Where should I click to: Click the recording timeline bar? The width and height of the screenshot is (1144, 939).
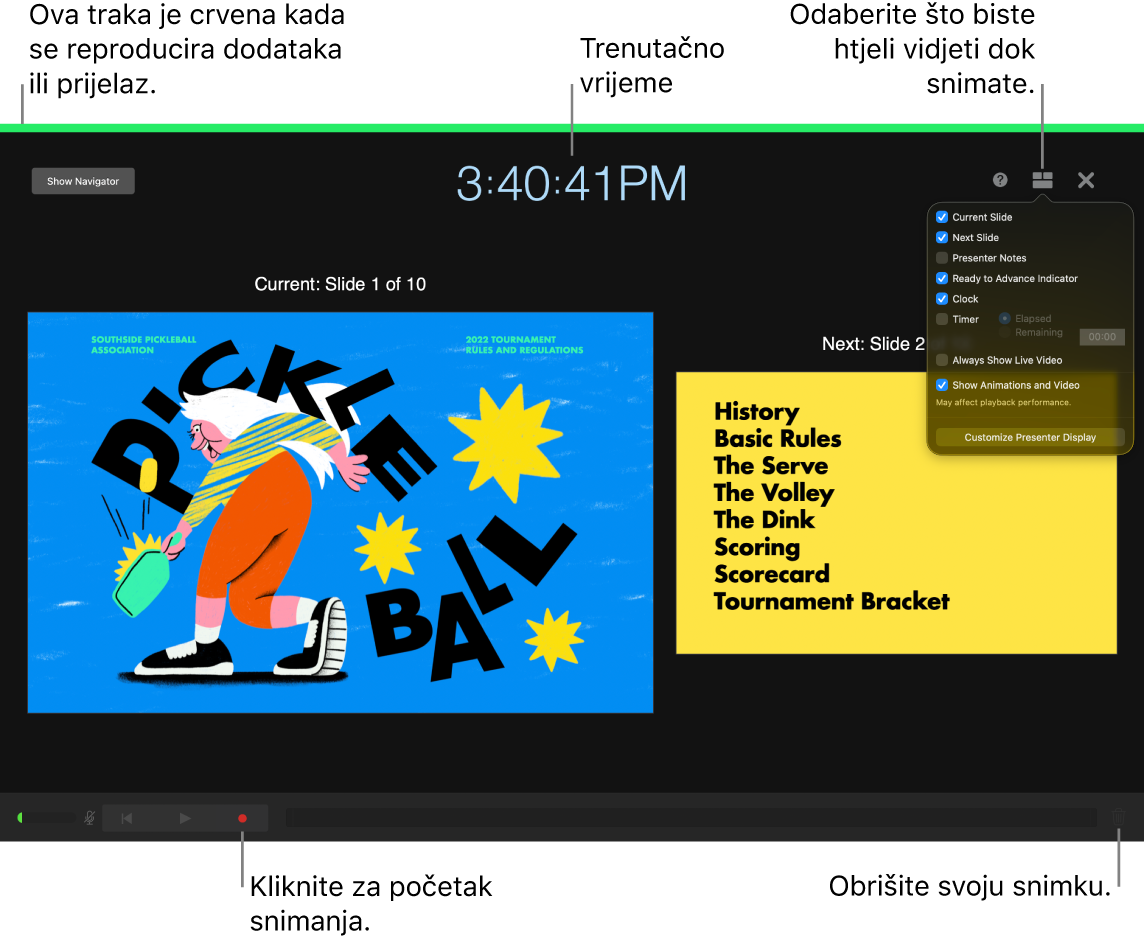click(692, 818)
